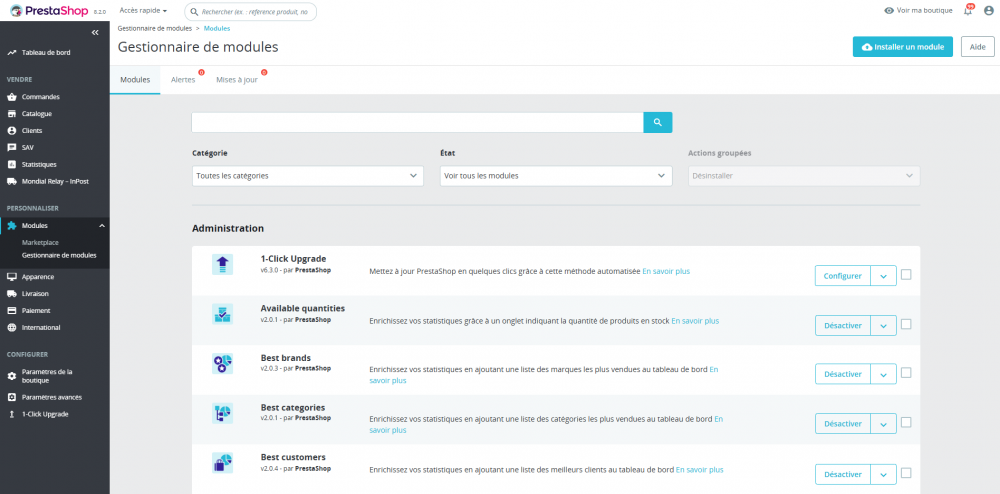This screenshot has height=494, width=1000.
Task: Tick the Best brands module checkbox
Action: tap(906, 373)
